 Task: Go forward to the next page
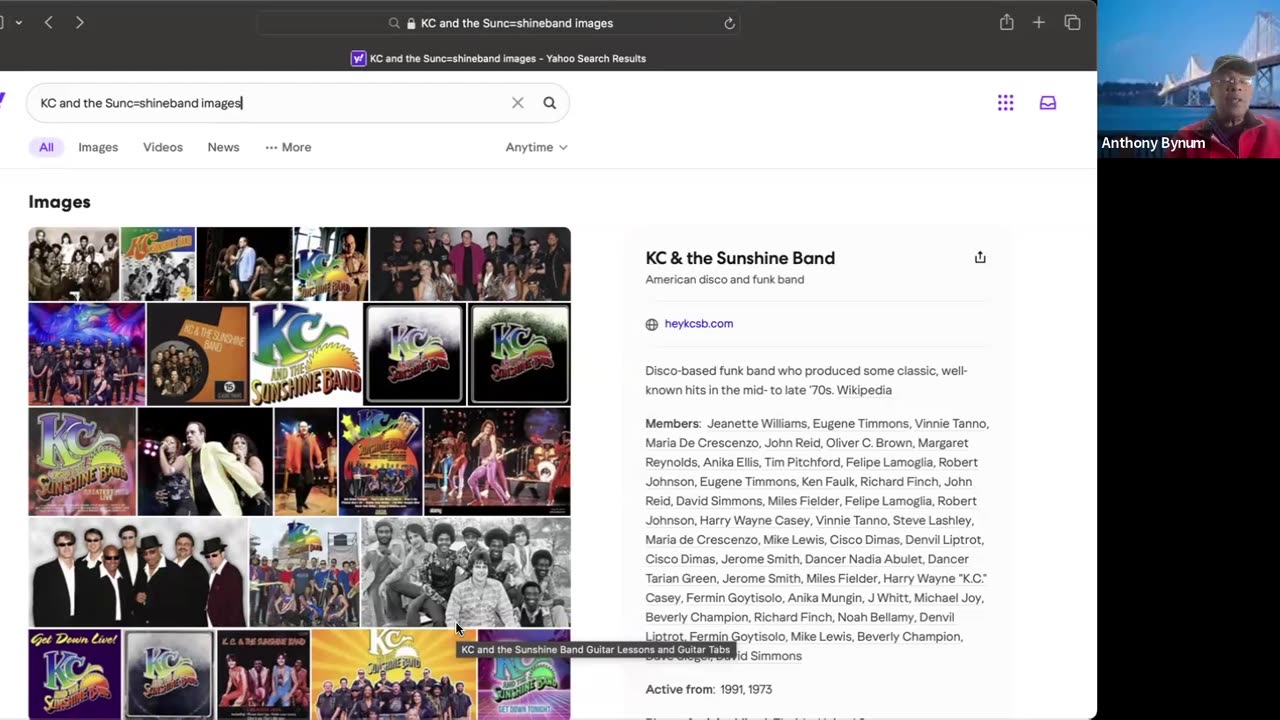point(80,23)
